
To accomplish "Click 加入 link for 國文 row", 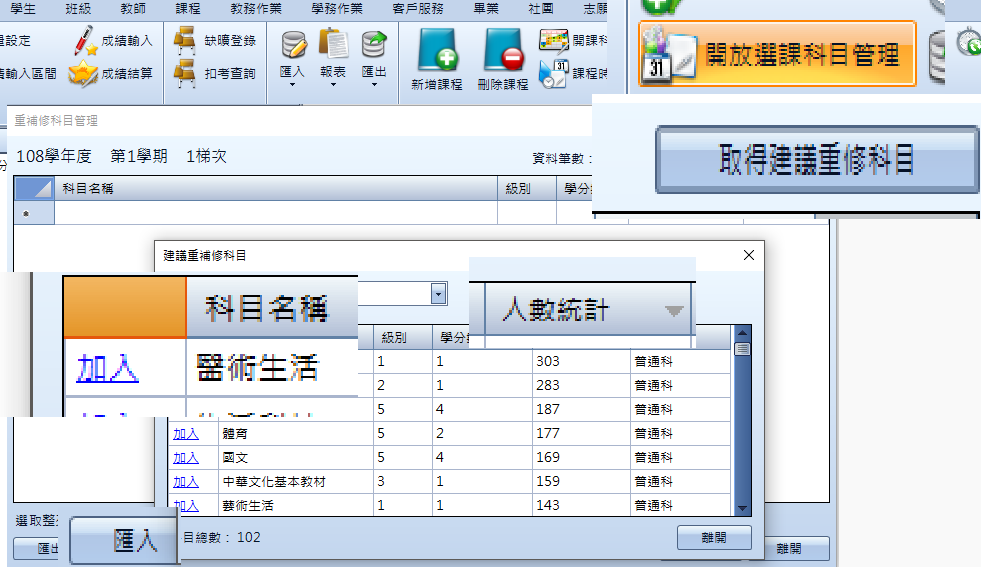I will [186, 458].
